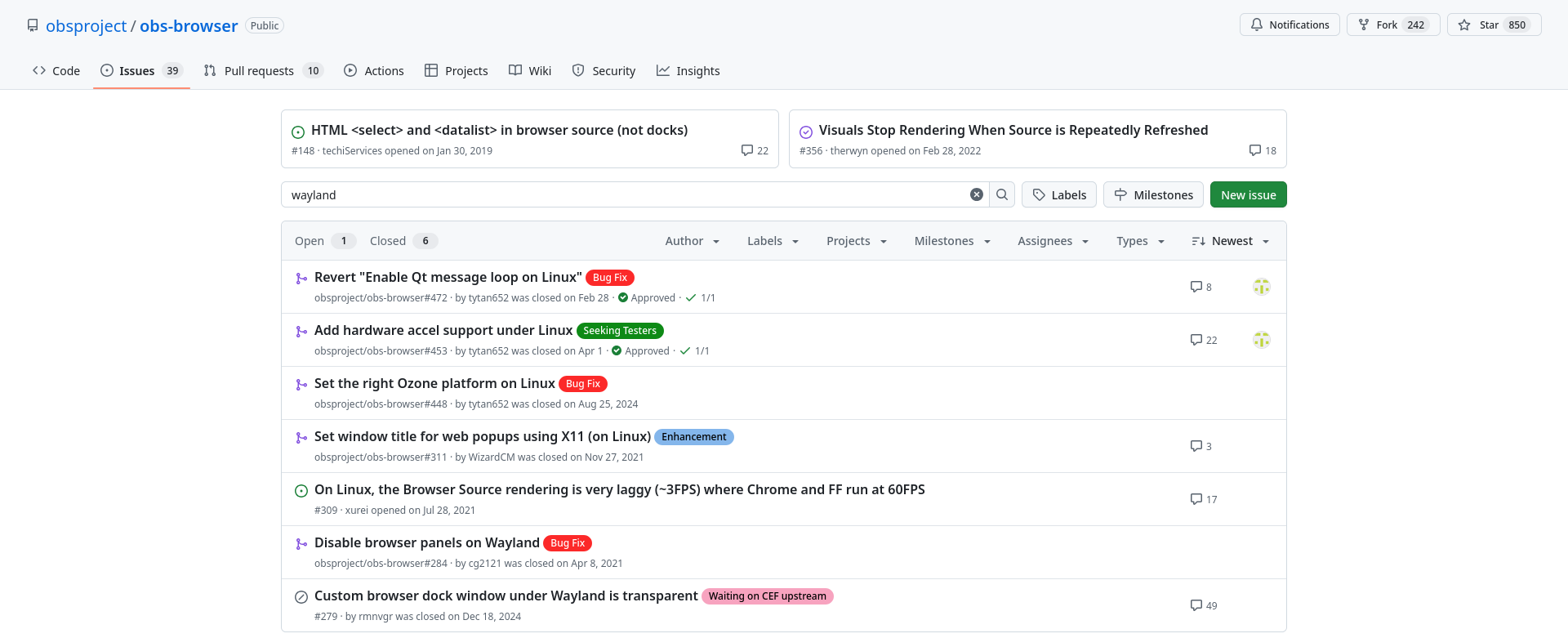Click the search magnifier icon button
Viewport: 1568px width, 638px height.
1002,194
